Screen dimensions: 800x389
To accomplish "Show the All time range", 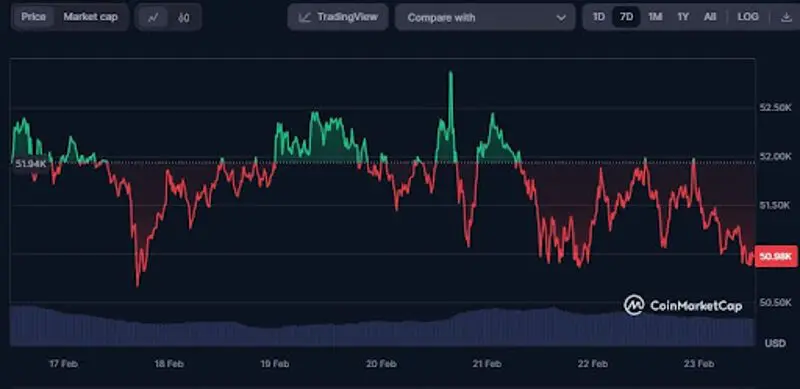I will 710,17.
